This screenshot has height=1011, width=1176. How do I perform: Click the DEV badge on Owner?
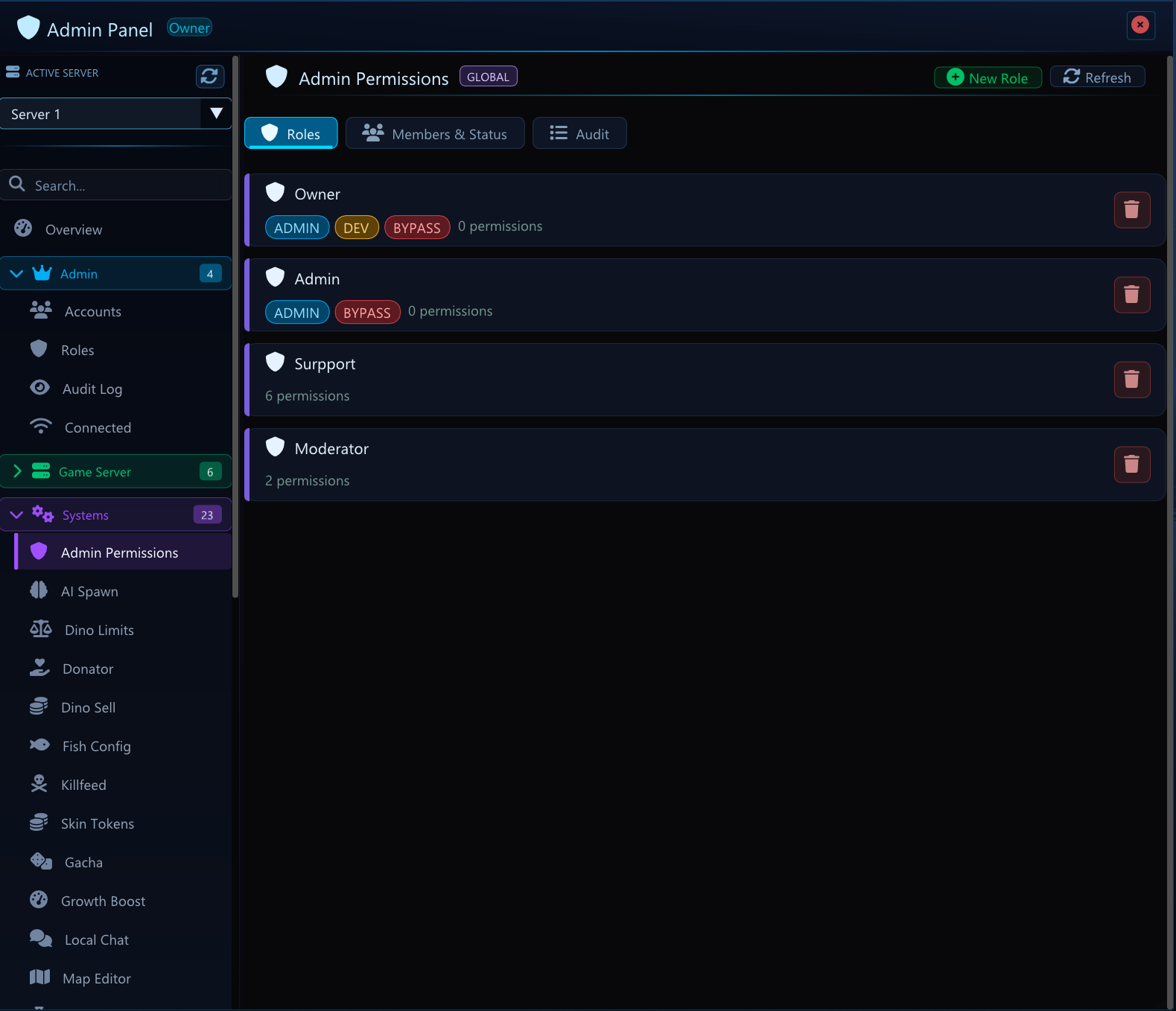(x=357, y=228)
